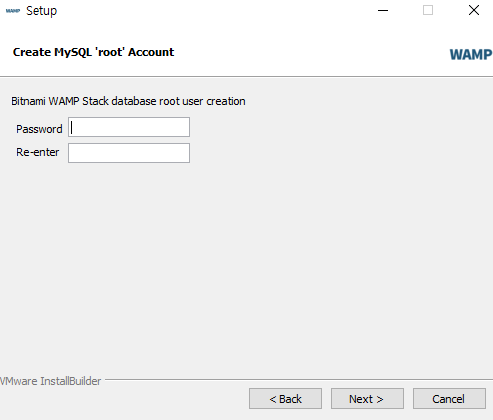Screen dimensions: 493x420
Task: Go to the next step with Next >
Action: click(367, 398)
